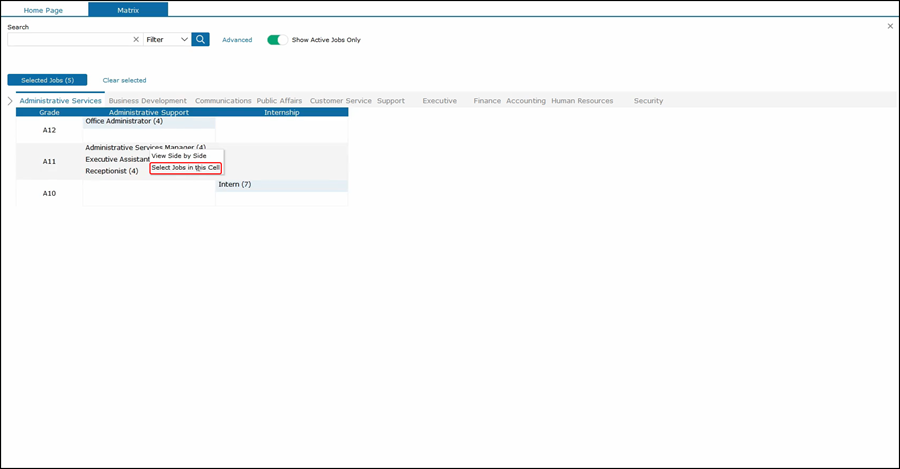Screen dimensions: 900x469
Task: Choose View Side by Side option
Action: (179, 156)
